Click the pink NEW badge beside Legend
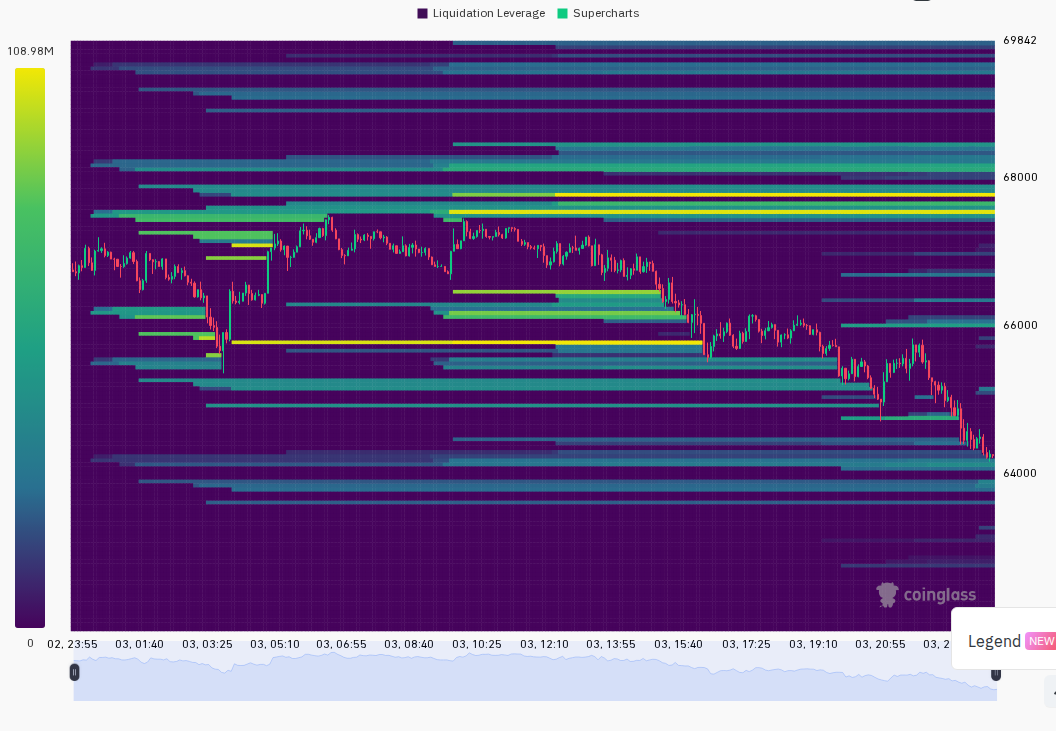This screenshot has height=731, width=1056. click(1041, 641)
